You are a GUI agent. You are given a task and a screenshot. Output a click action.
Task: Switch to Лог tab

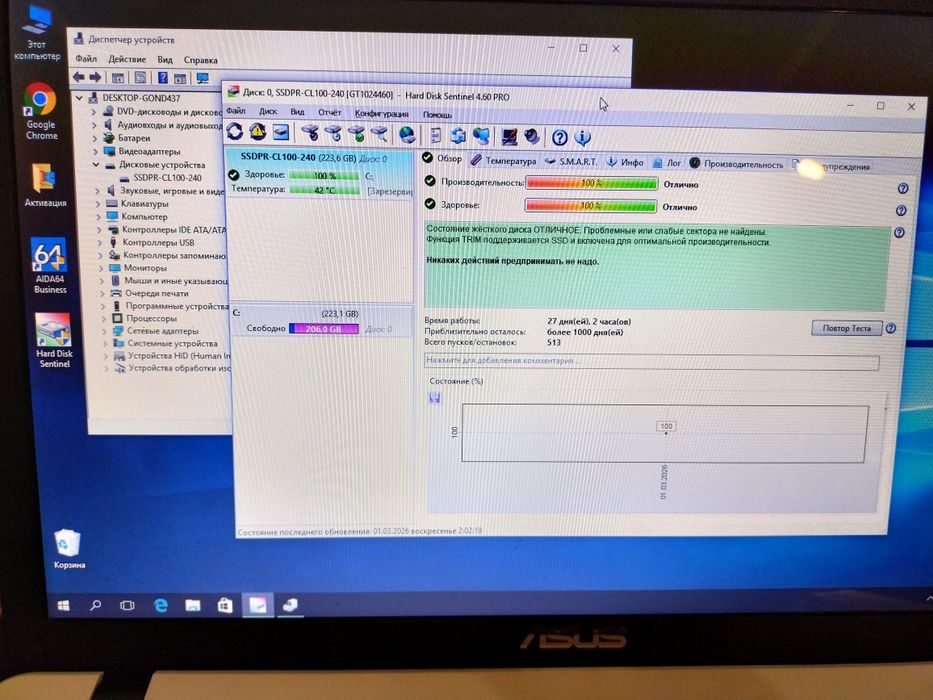(x=666, y=163)
